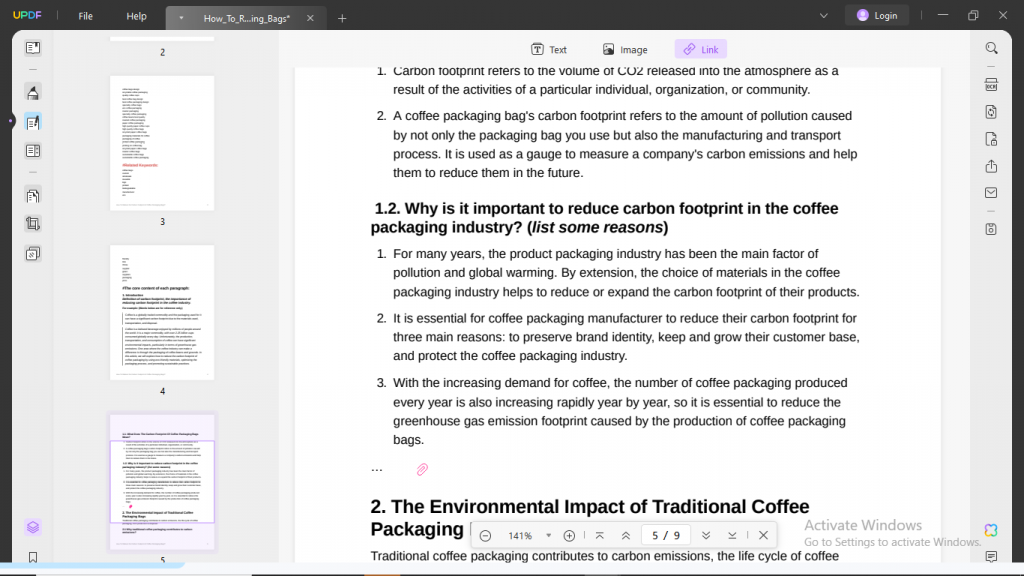Switch to Text editing mode
This screenshot has width=1024, height=576.
(x=548, y=49)
